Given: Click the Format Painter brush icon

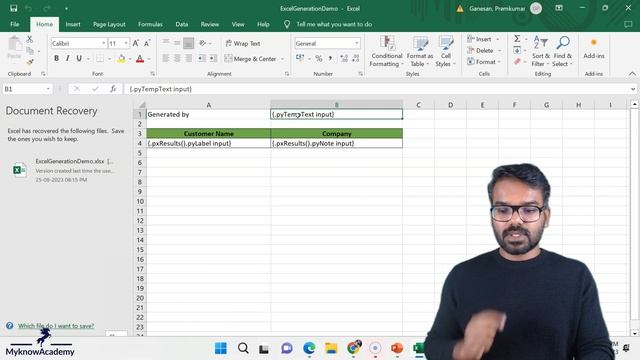Looking at the screenshot, I should (29, 62).
